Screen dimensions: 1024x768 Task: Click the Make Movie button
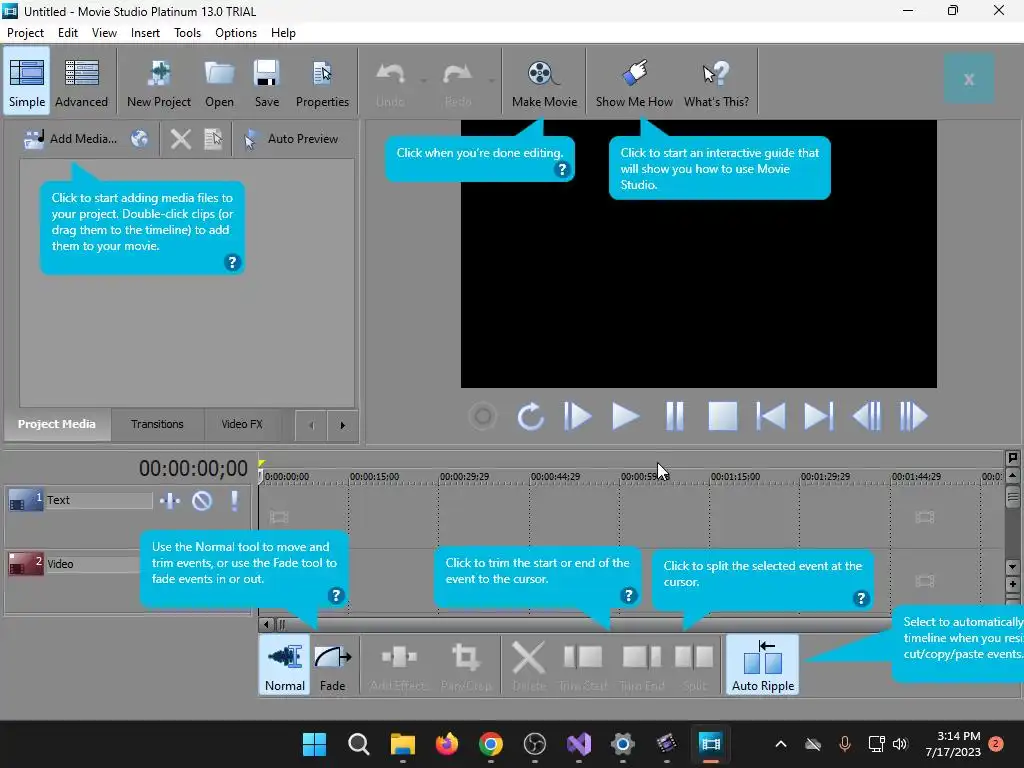(x=544, y=82)
